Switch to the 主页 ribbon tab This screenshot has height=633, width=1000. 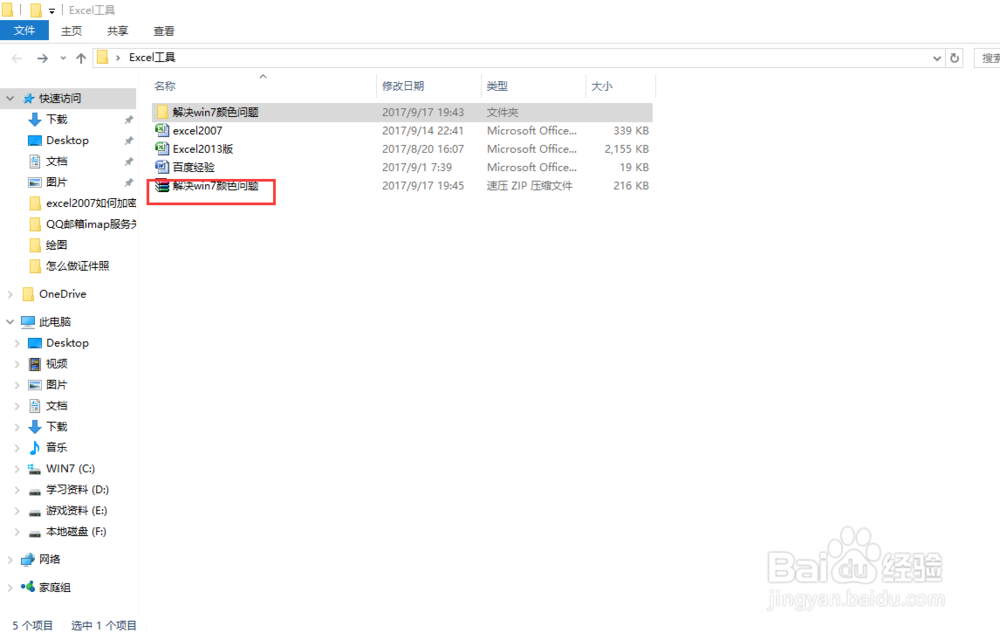pyautogui.click(x=71, y=31)
